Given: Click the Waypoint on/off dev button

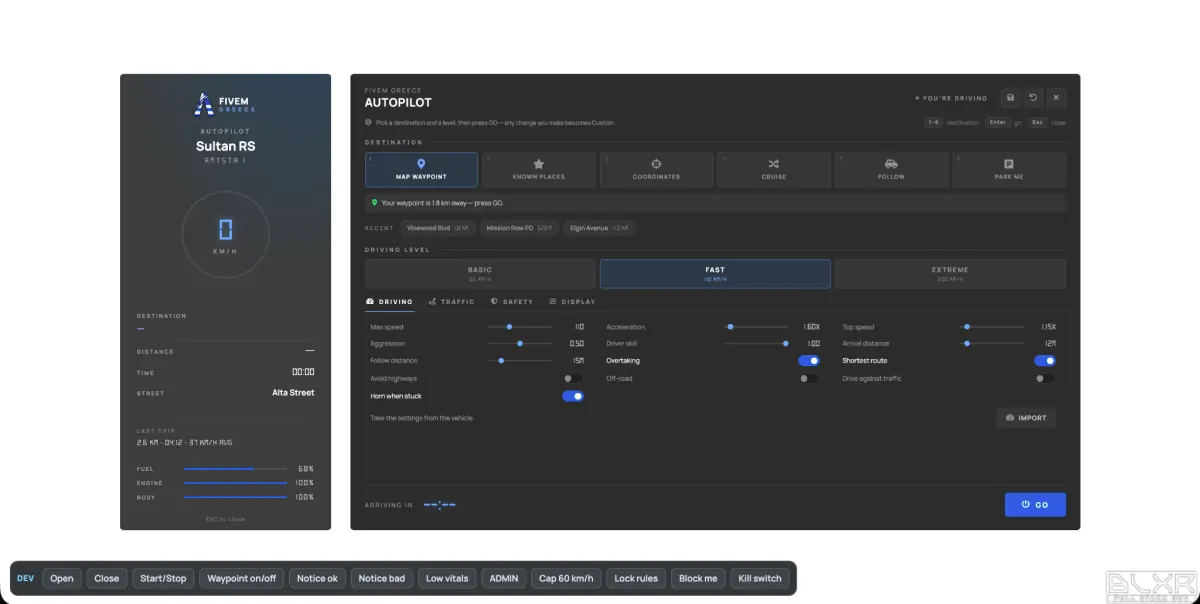Looking at the screenshot, I should click(241, 578).
